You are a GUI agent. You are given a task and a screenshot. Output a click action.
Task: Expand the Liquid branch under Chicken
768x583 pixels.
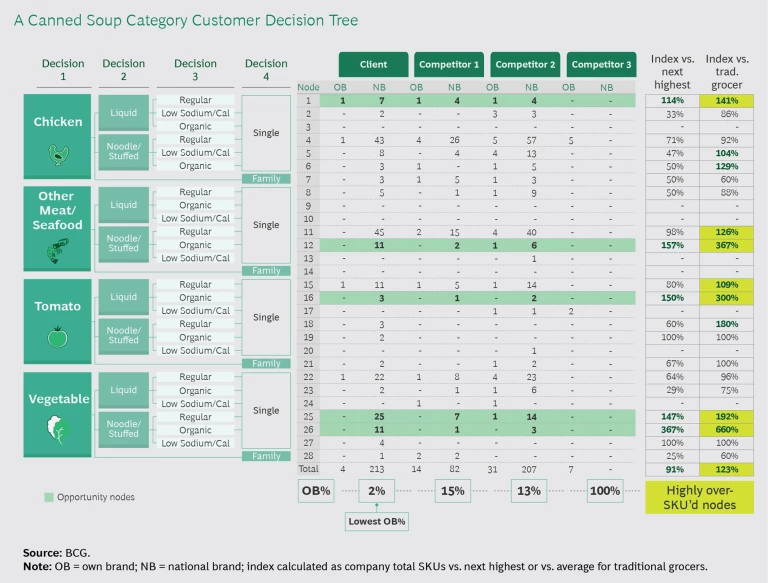[x=124, y=114]
